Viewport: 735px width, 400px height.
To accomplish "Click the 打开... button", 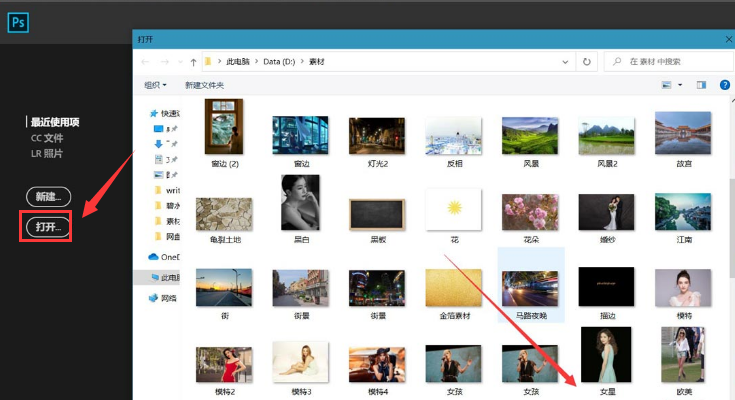I will pyautogui.click(x=49, y=227).
